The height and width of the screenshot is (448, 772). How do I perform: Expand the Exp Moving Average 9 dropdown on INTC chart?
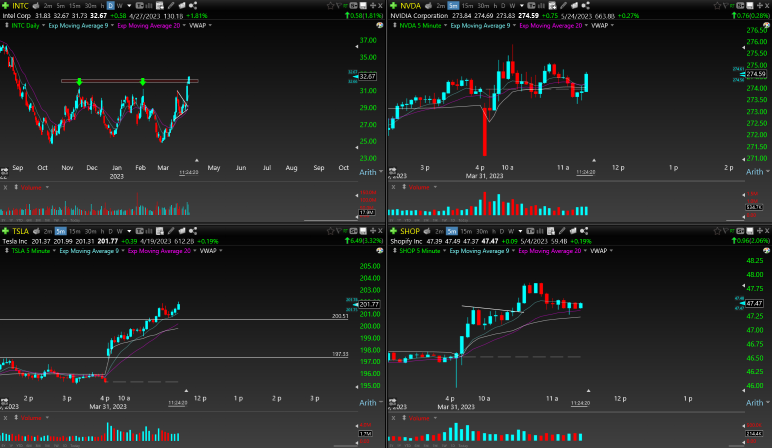click(x=112, y=25)
